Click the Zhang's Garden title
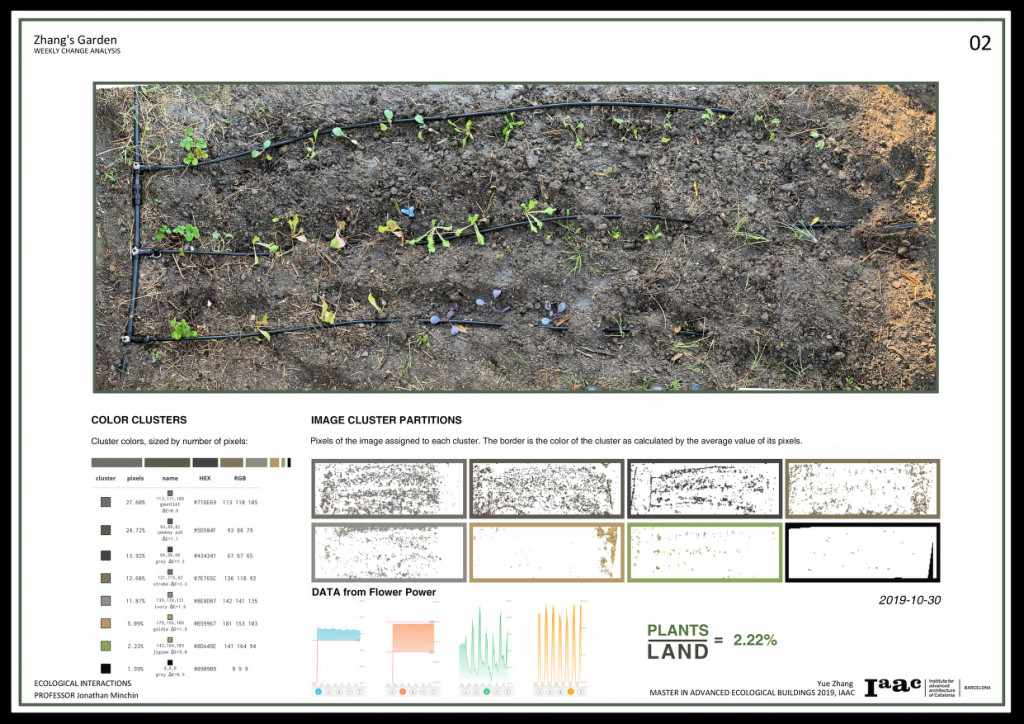 (x=75, y=40)
